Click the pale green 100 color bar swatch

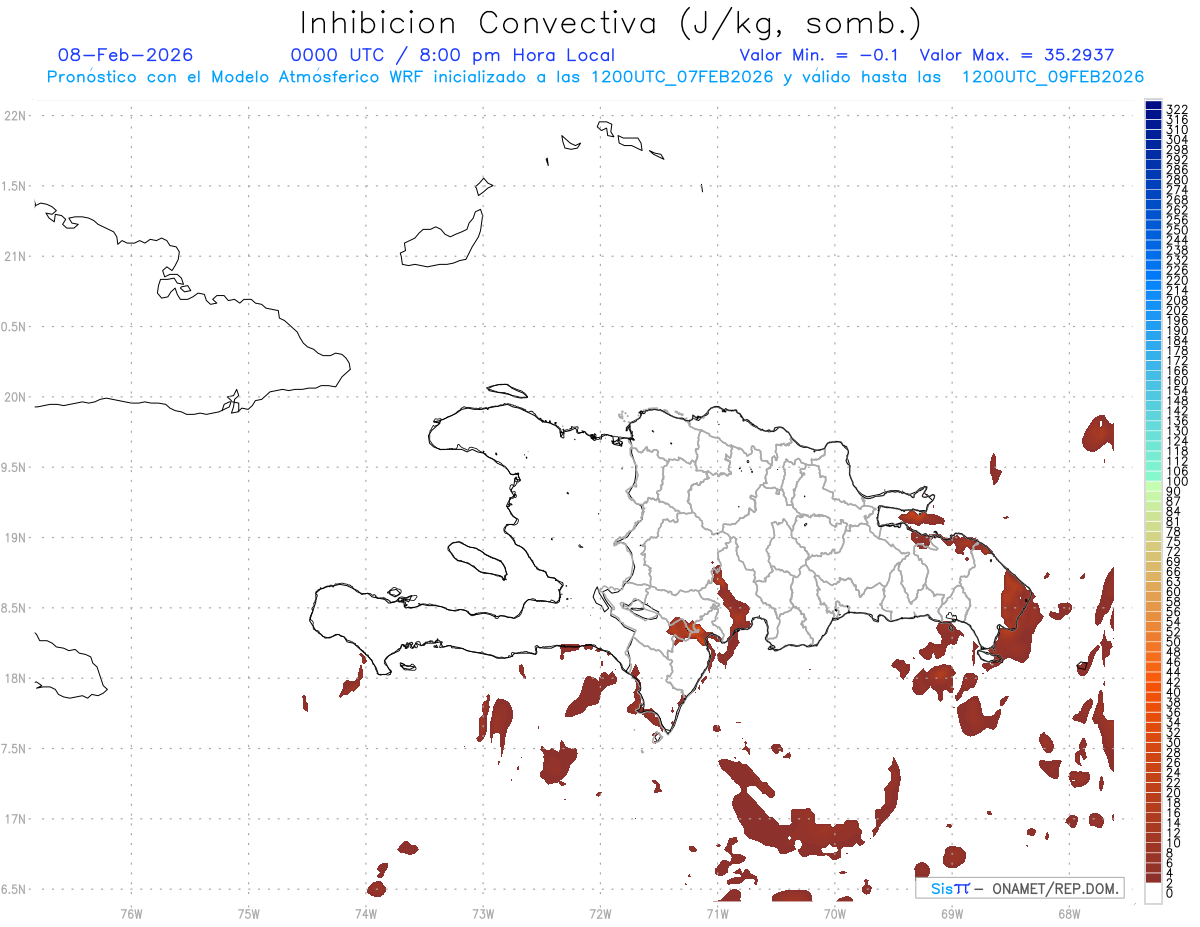(1153, 484)
